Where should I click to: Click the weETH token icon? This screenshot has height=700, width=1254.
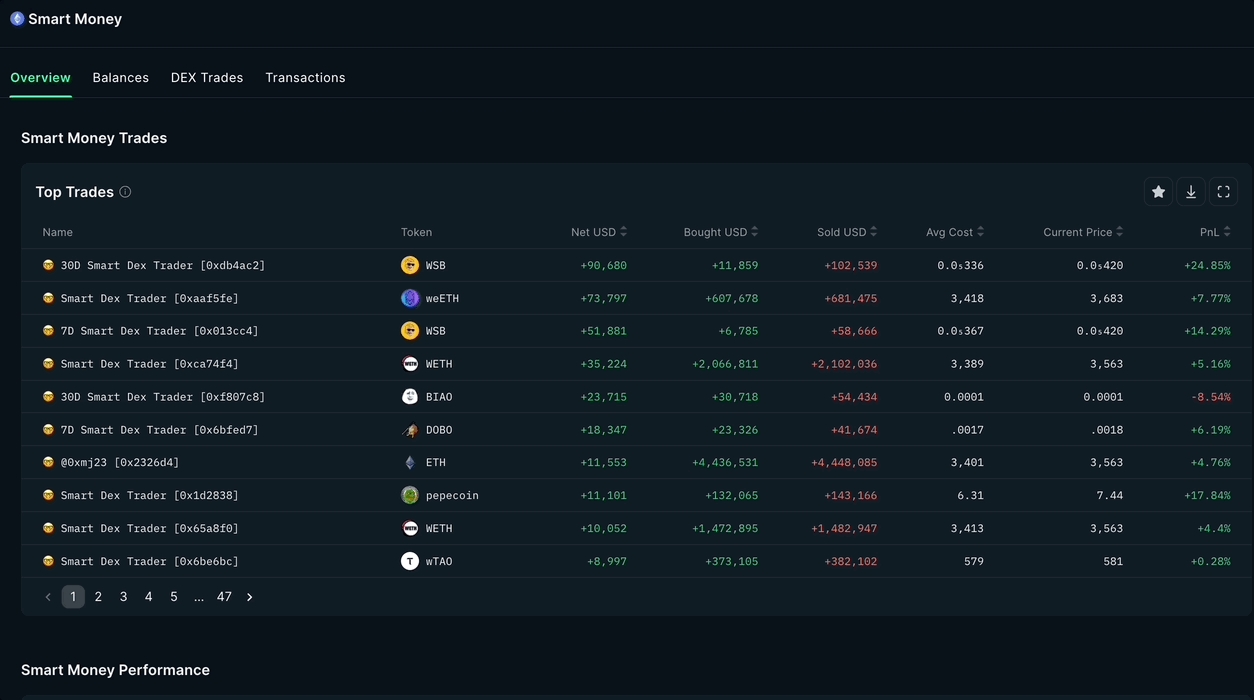(410, 298)
